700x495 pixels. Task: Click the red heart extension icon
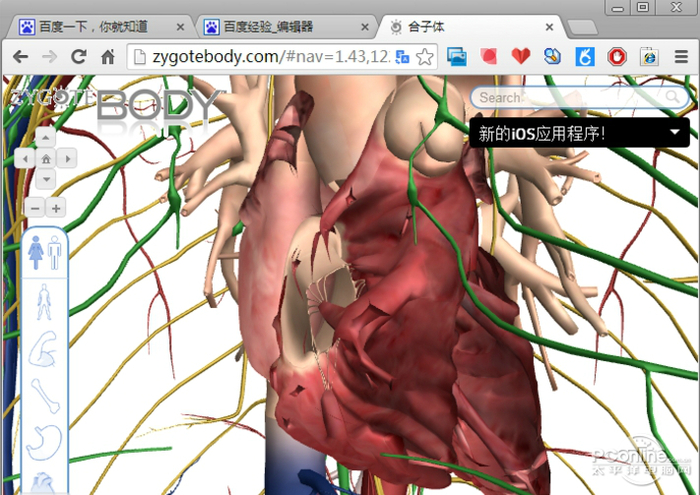point(521,57)
